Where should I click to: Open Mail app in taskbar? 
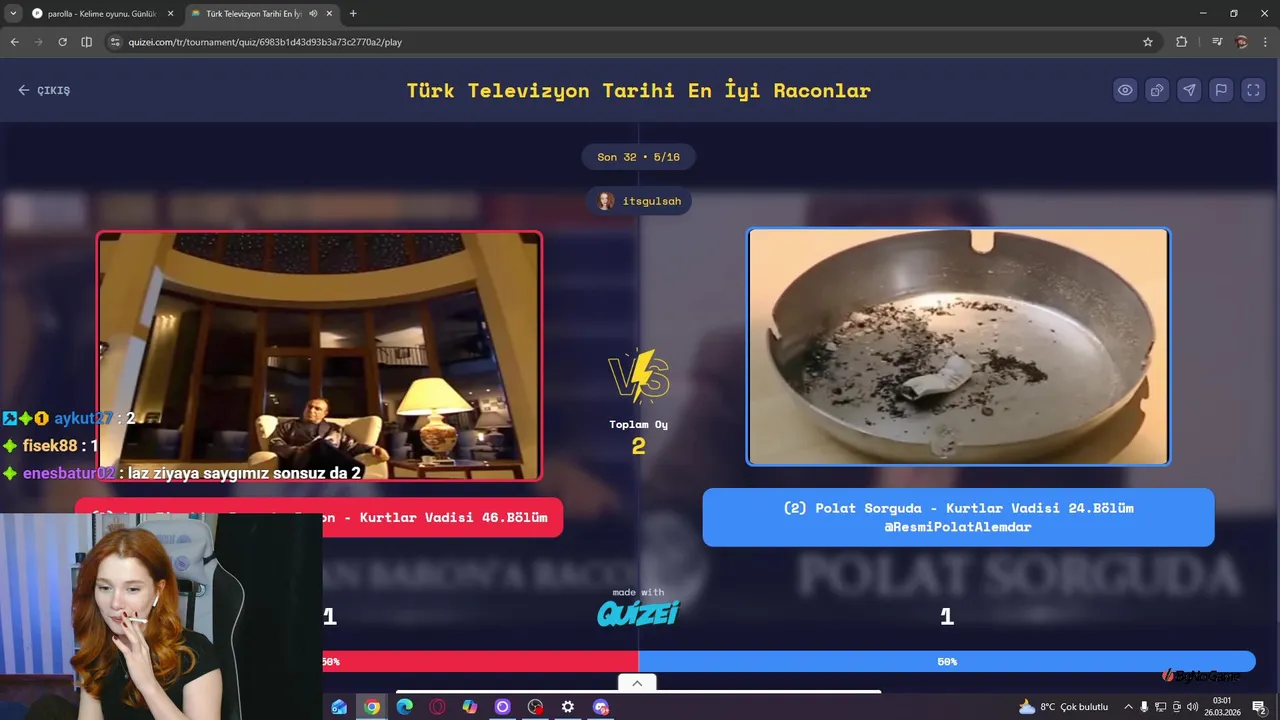coord(339,707)
